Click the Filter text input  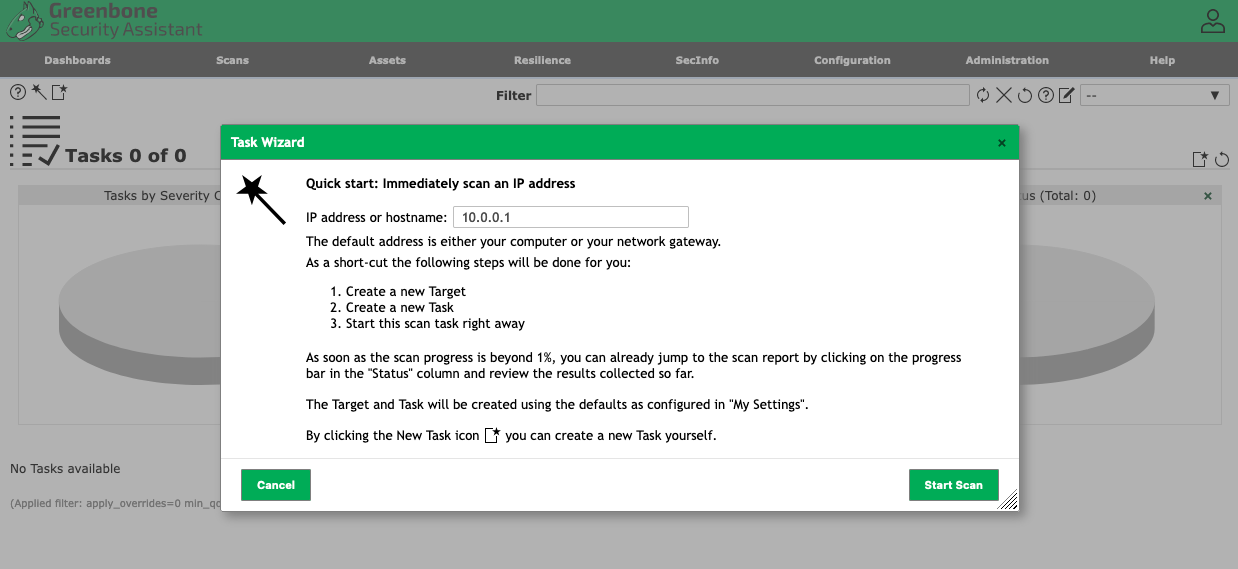(x=753, y=95)
